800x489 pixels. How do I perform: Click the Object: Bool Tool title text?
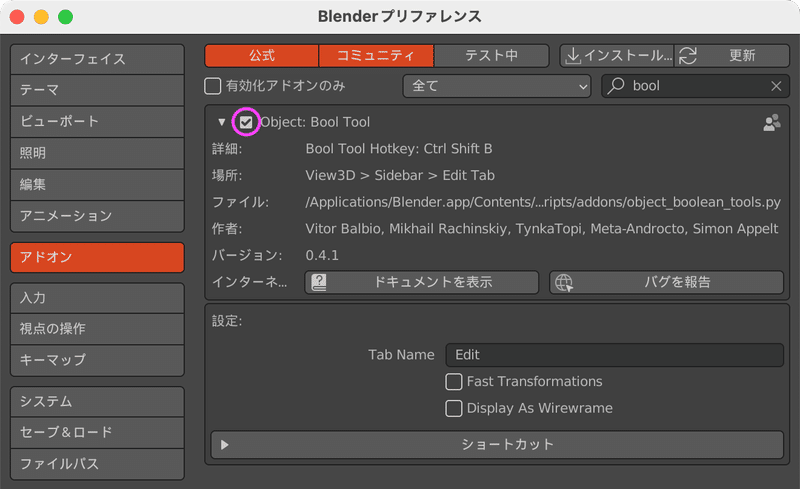[x=315, y=122]
